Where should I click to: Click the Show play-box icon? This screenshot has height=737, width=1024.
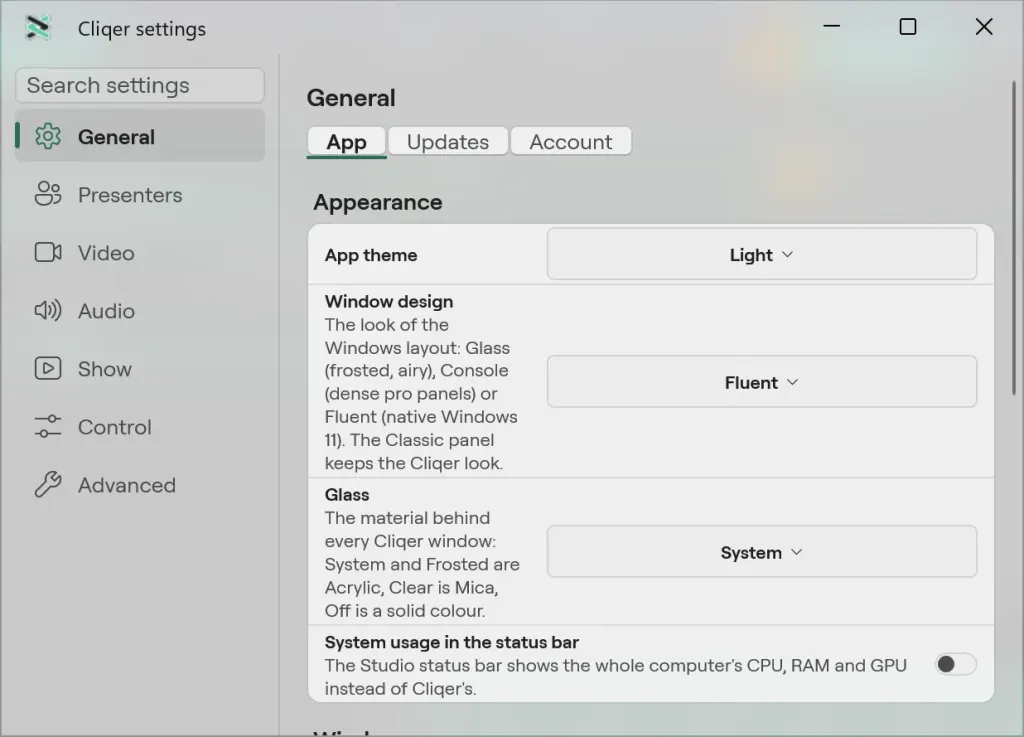48,368
